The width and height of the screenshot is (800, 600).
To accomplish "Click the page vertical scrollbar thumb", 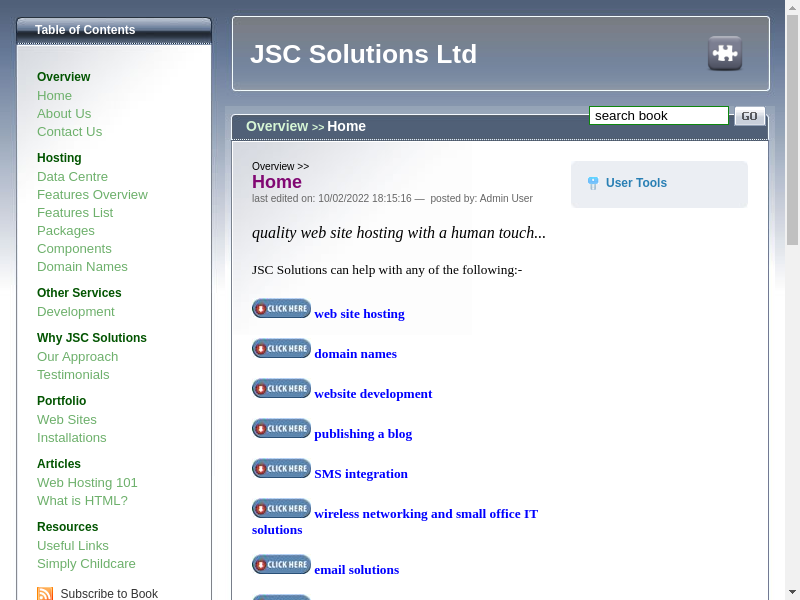I will (x=792, y=130).
